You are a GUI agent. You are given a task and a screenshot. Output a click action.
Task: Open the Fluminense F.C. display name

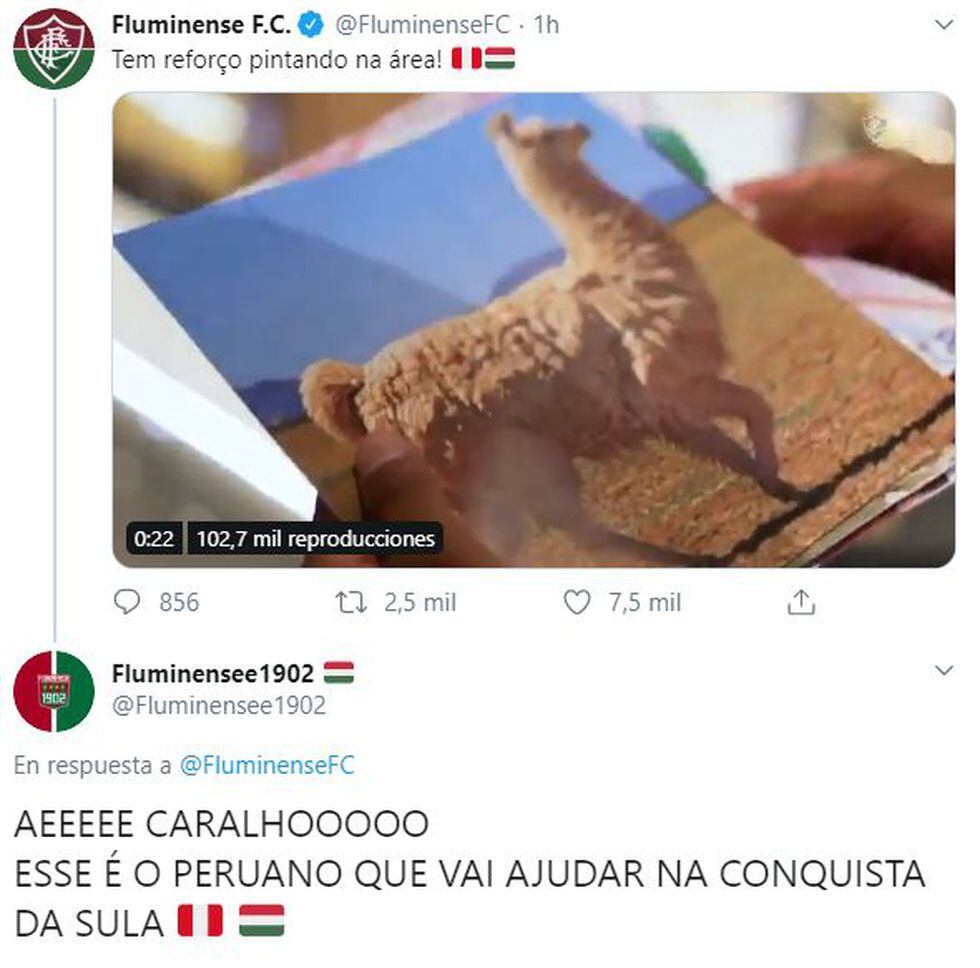coord(201,26)
